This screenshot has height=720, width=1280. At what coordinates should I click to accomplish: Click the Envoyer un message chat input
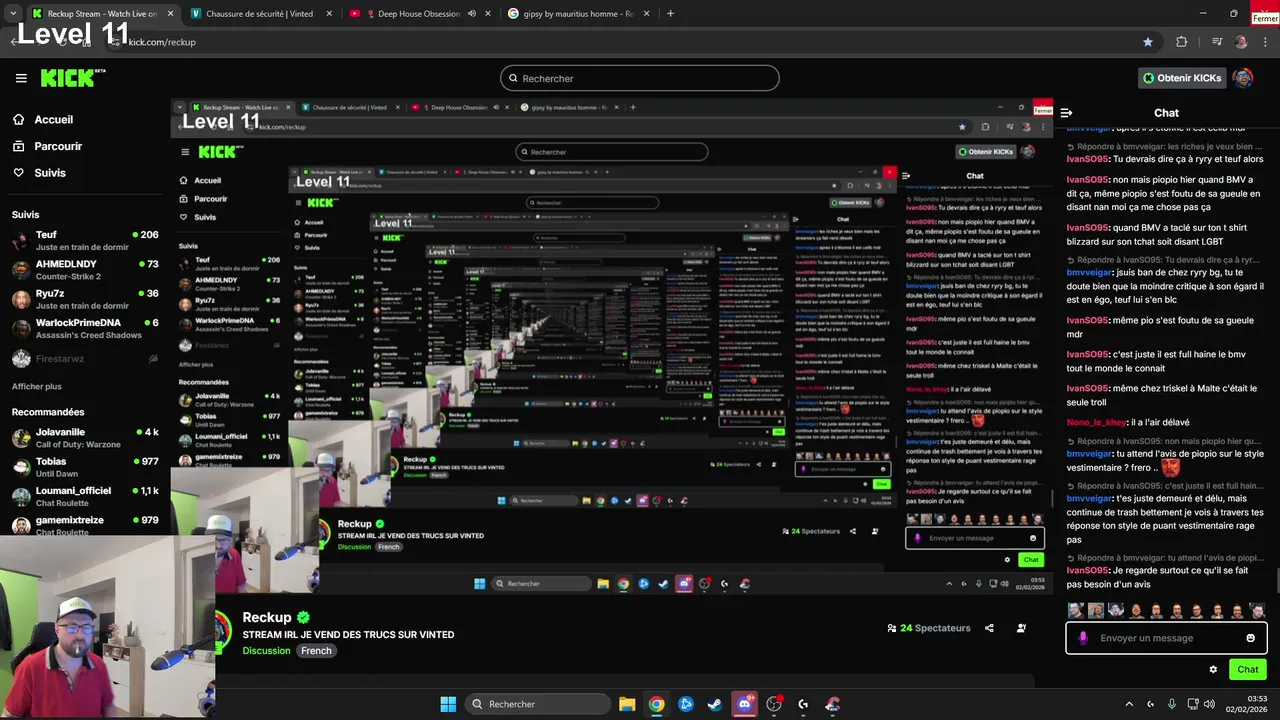[x=1166, y=638]
